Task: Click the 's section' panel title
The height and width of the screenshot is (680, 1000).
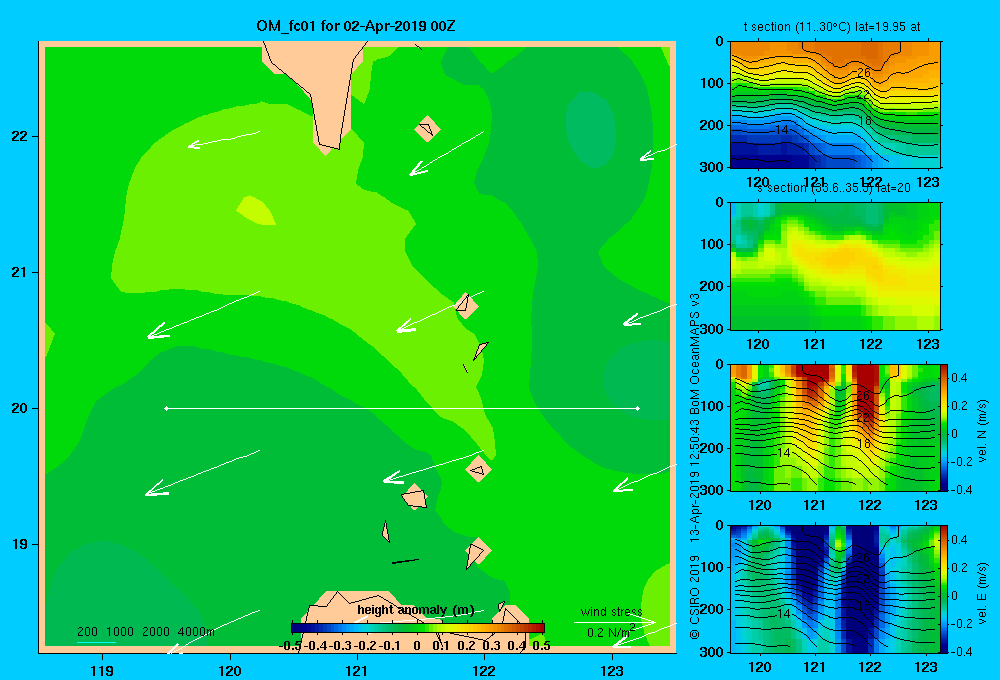Action: pyautogui.click(x=833, y=188)
